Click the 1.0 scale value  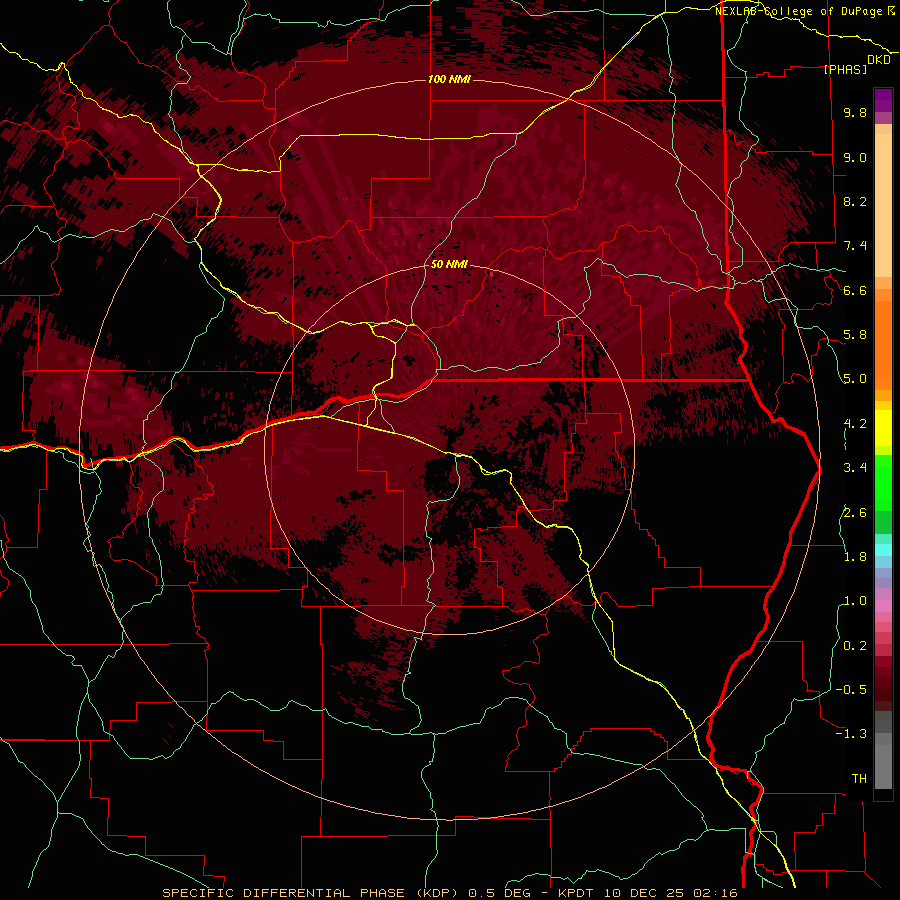coord(855,601)
